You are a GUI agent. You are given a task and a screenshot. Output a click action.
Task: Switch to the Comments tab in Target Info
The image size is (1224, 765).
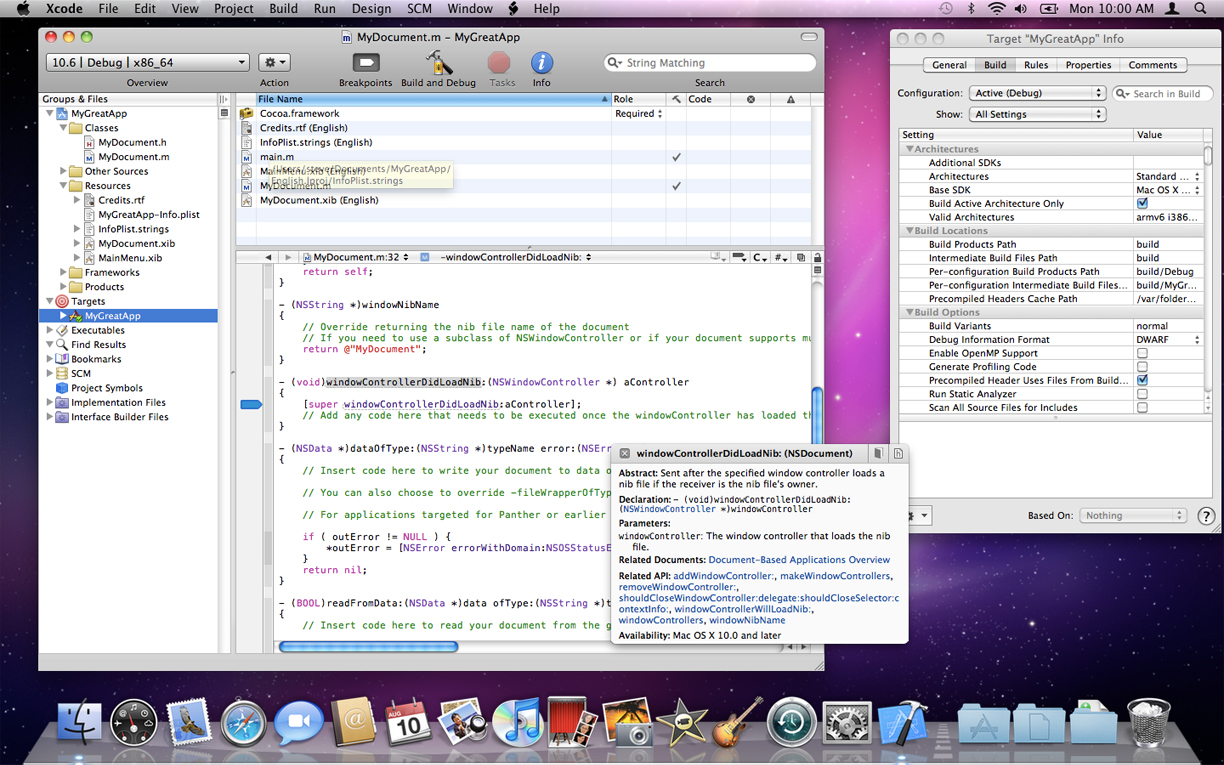pyautogui.click(x=1153, y=65)
